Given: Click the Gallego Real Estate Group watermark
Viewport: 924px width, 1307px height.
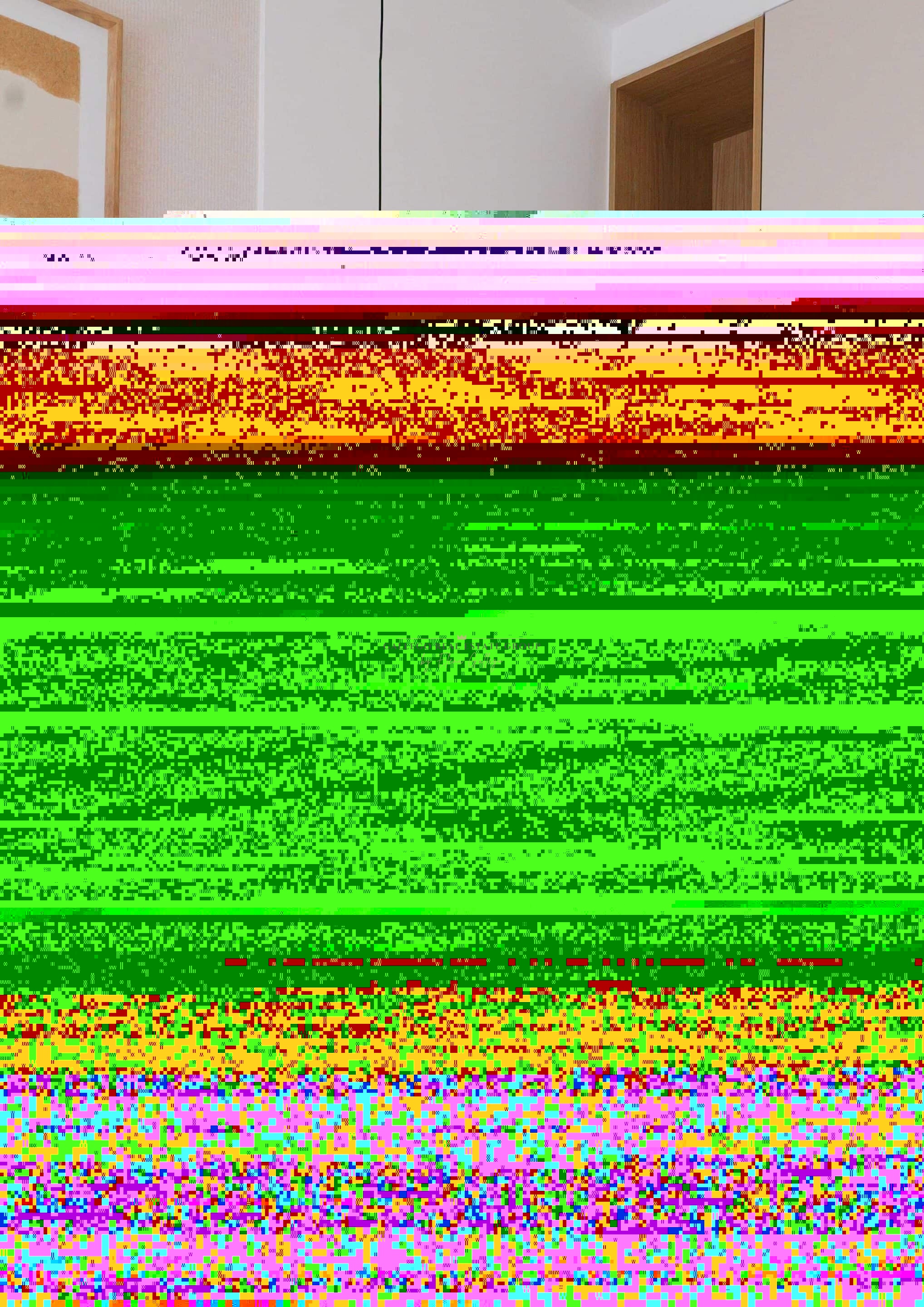Looking at the screenshot, I should [462, 647].
